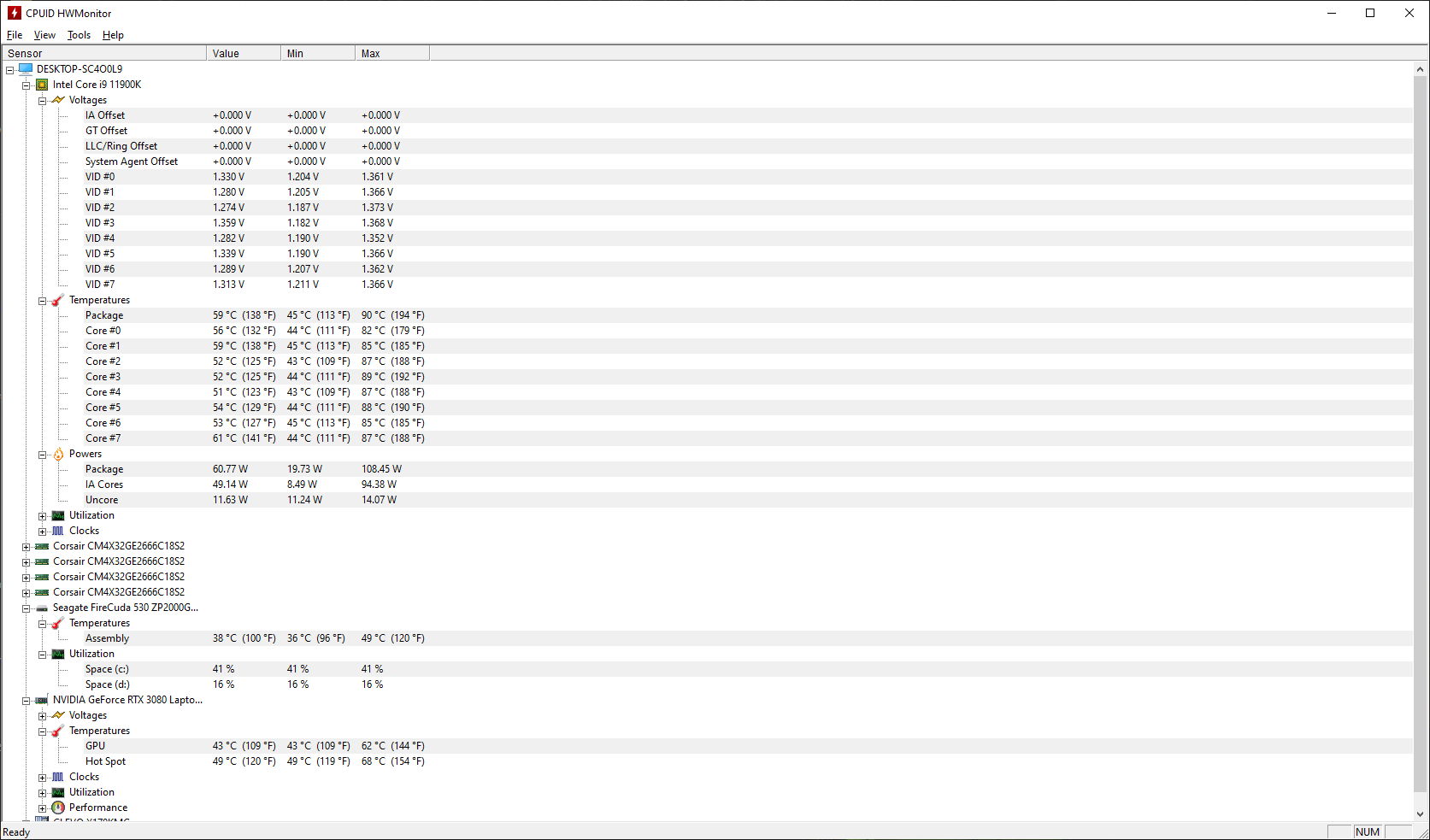
Task: Click the Value column header
Action: click(244, 53)
